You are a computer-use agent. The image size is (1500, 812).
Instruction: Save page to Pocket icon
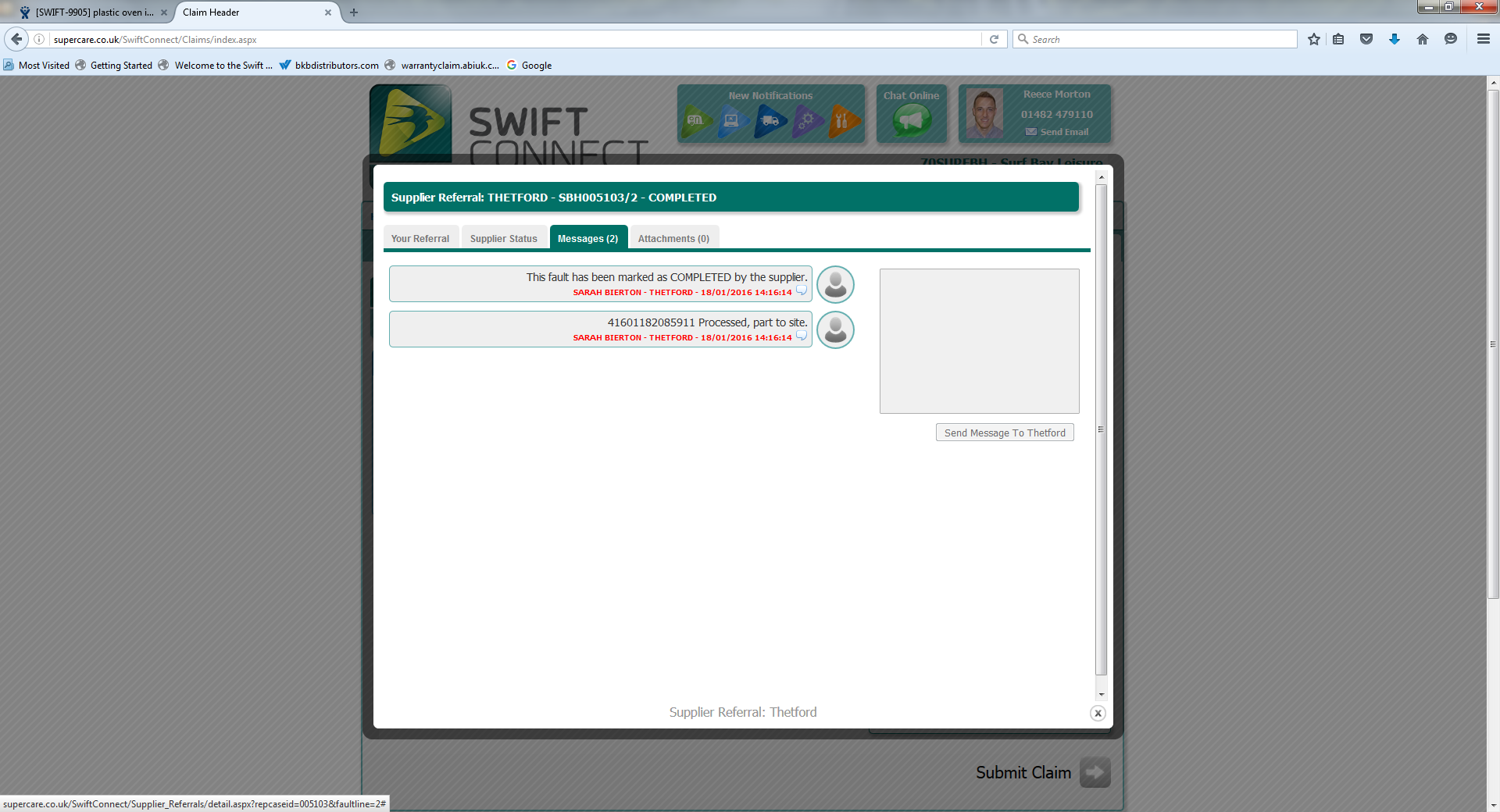point(1366,39)
